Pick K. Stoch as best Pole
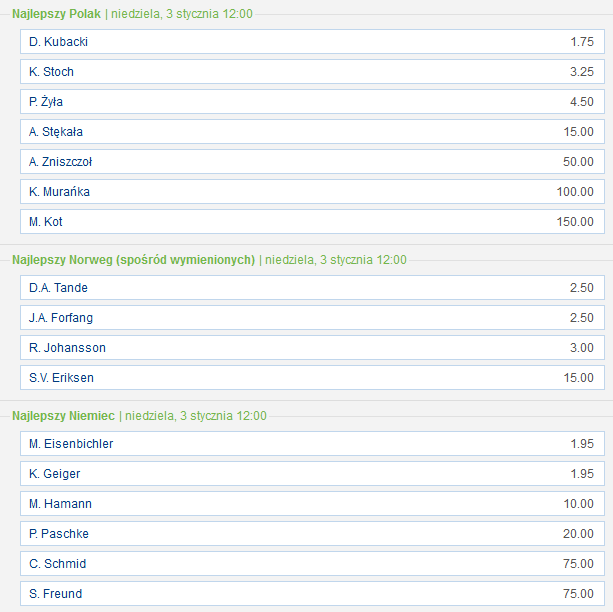Viewport: 613px width, 612px height. pos(312,72)
